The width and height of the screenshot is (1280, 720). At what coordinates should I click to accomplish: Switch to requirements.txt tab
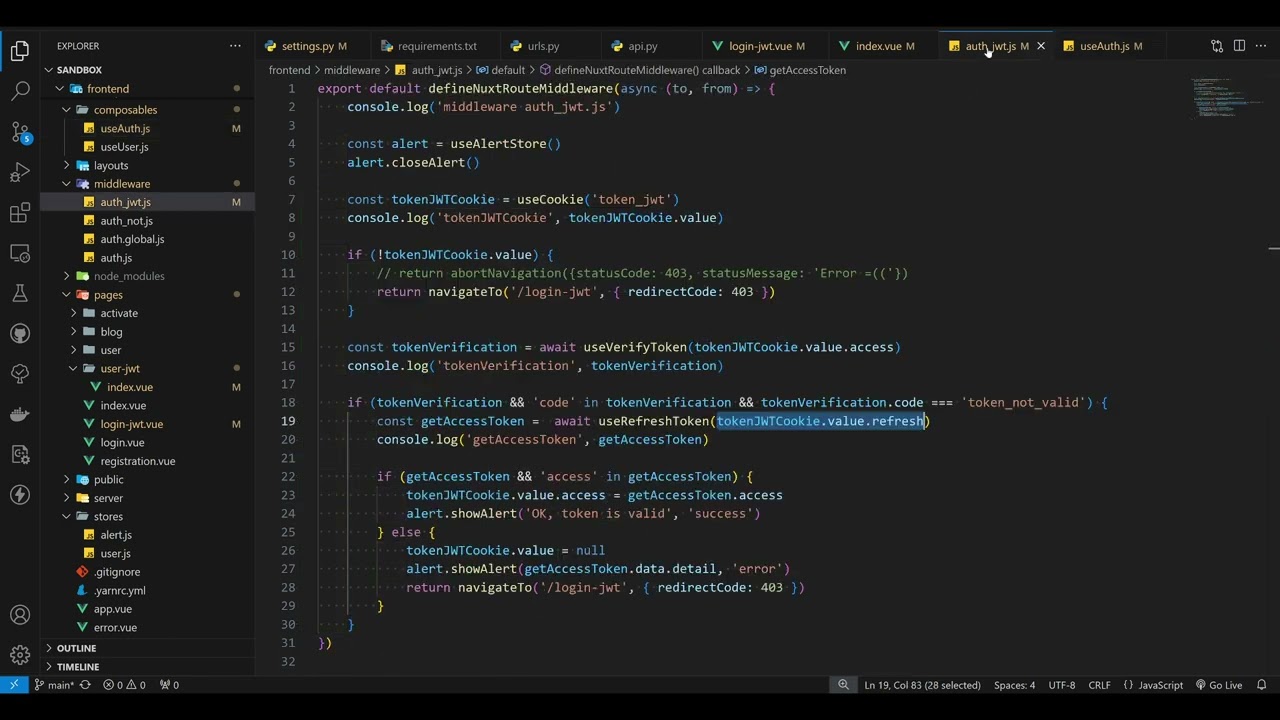(436, 46)
